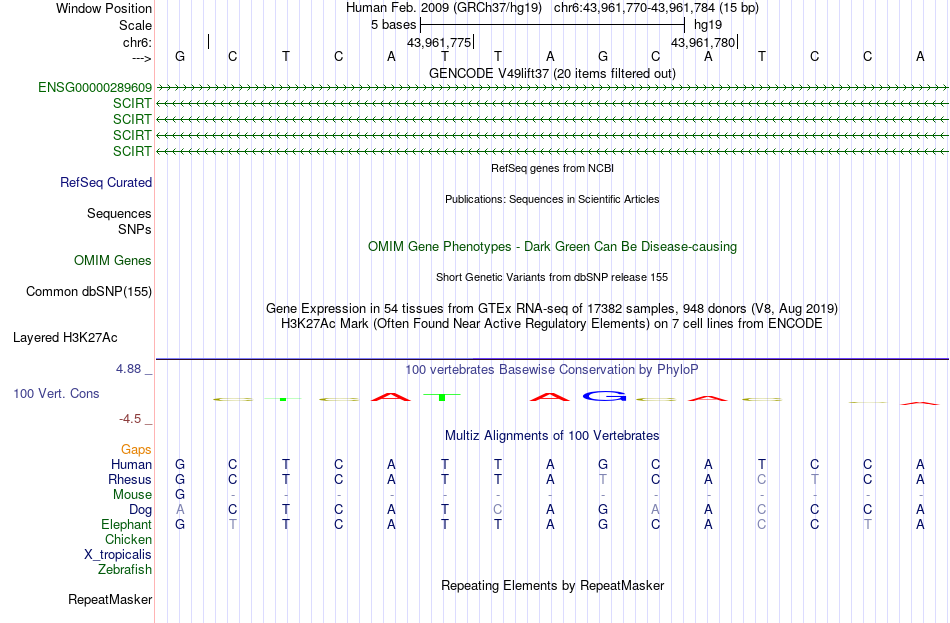Click the RepeatMasker track label
Screen dimensions: 950x623
[x=110, y=599]
